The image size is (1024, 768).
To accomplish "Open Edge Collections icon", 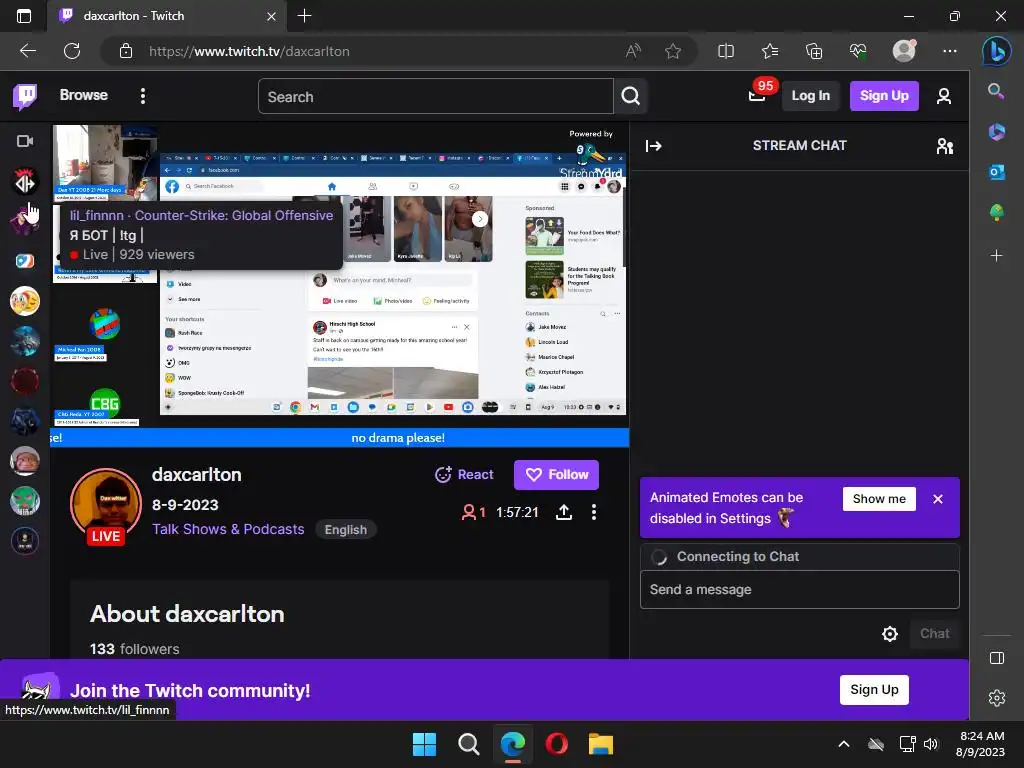I will point(814,51).
